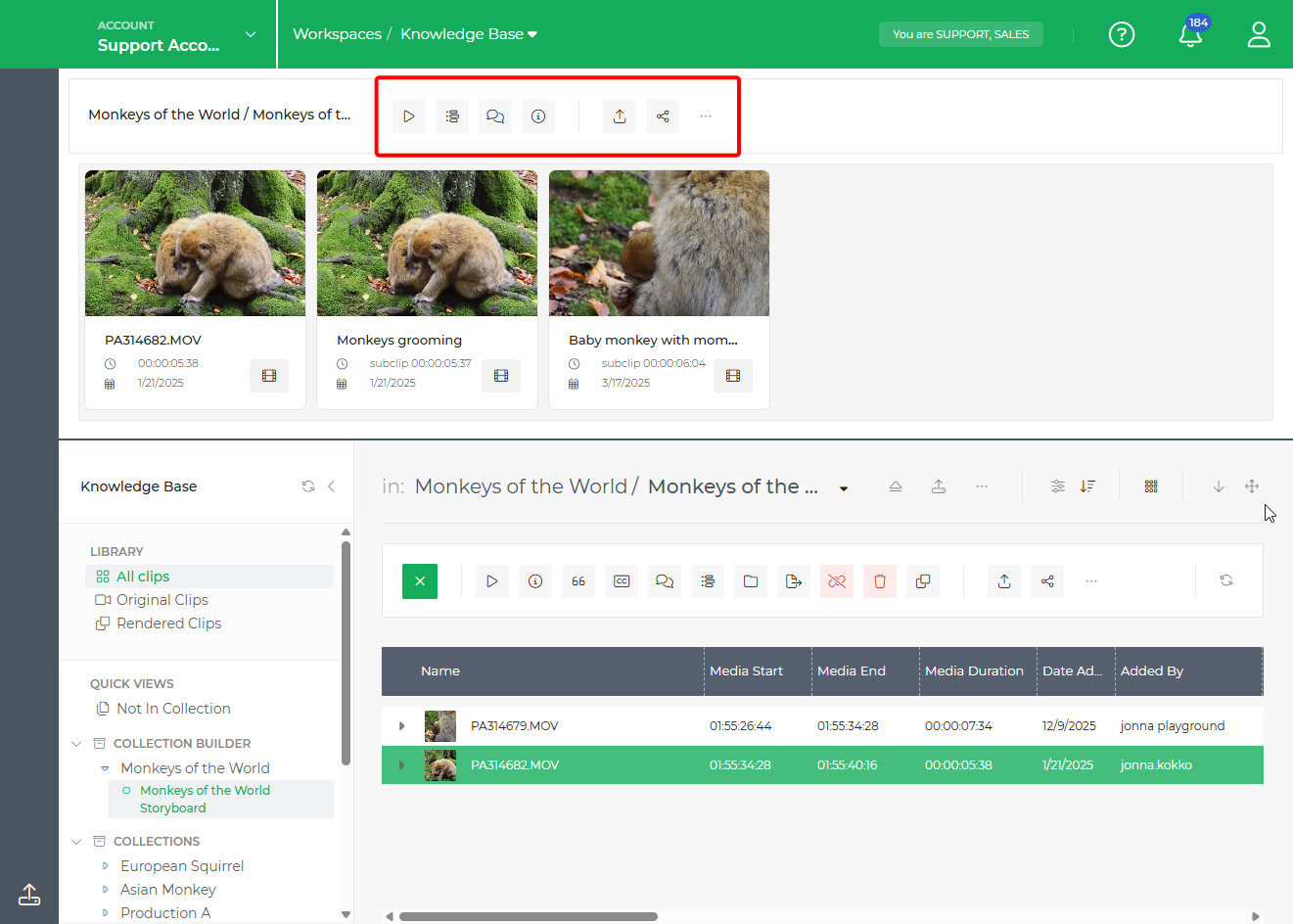The width and height of the screenshot is (1293, 924).
Task: Open the CC subtitles tool
Action: pyautogui.click(x=622, y=580)
